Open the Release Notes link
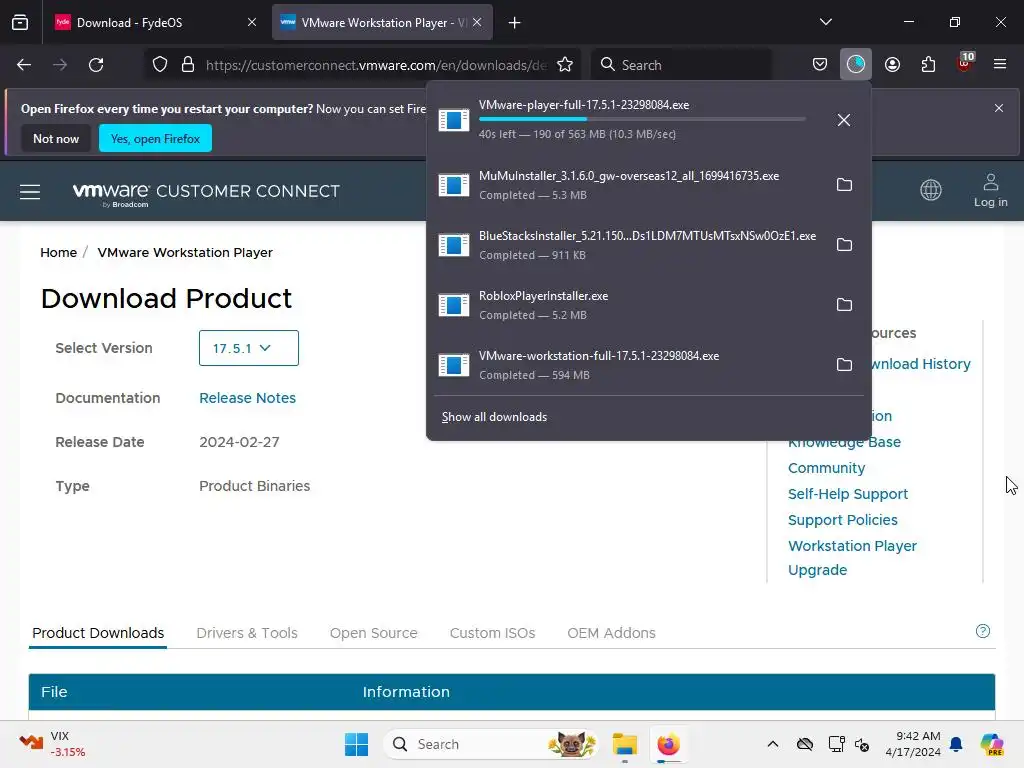Screen dimensions: 1024x768 click(248, 398)
